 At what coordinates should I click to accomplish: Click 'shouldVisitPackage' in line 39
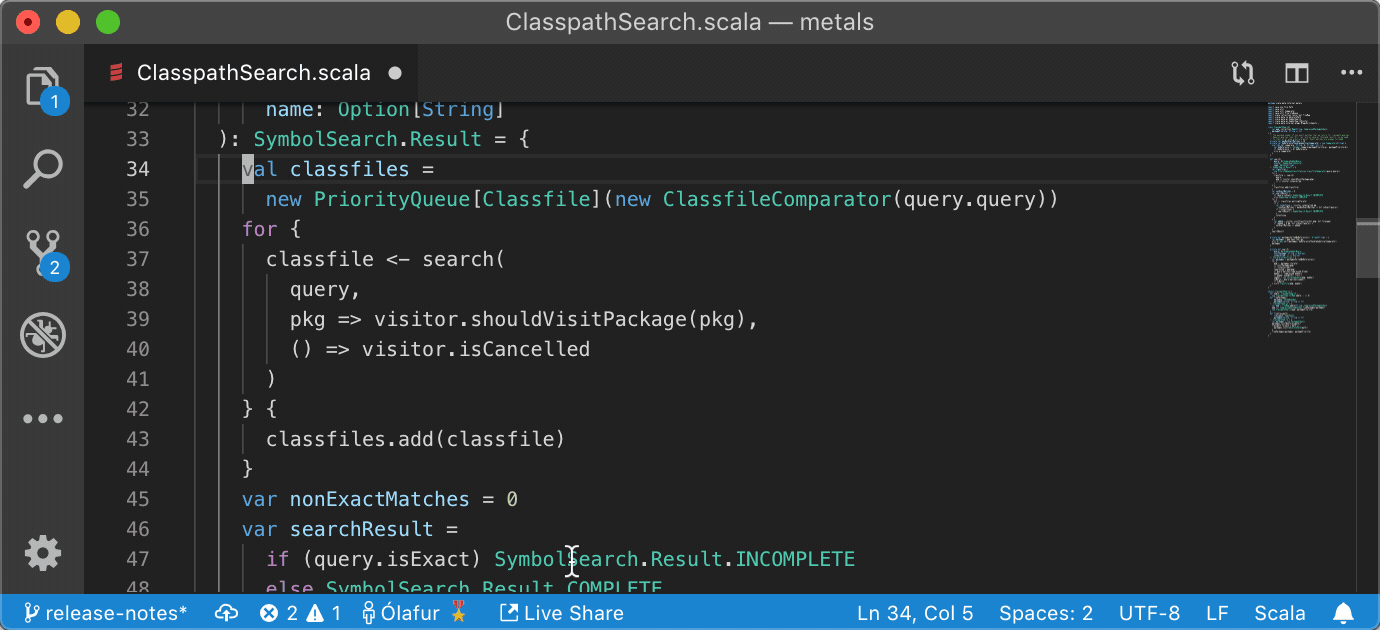[x=578, y=319]
